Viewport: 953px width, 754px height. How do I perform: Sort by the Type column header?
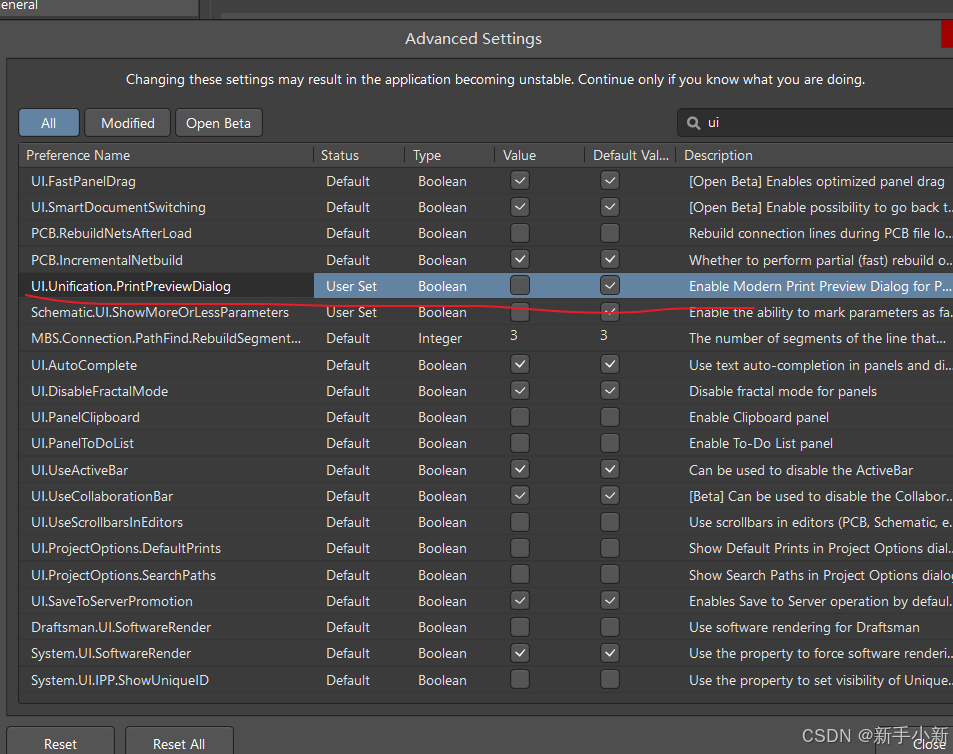pyautogui.click(x=449, y=155)
